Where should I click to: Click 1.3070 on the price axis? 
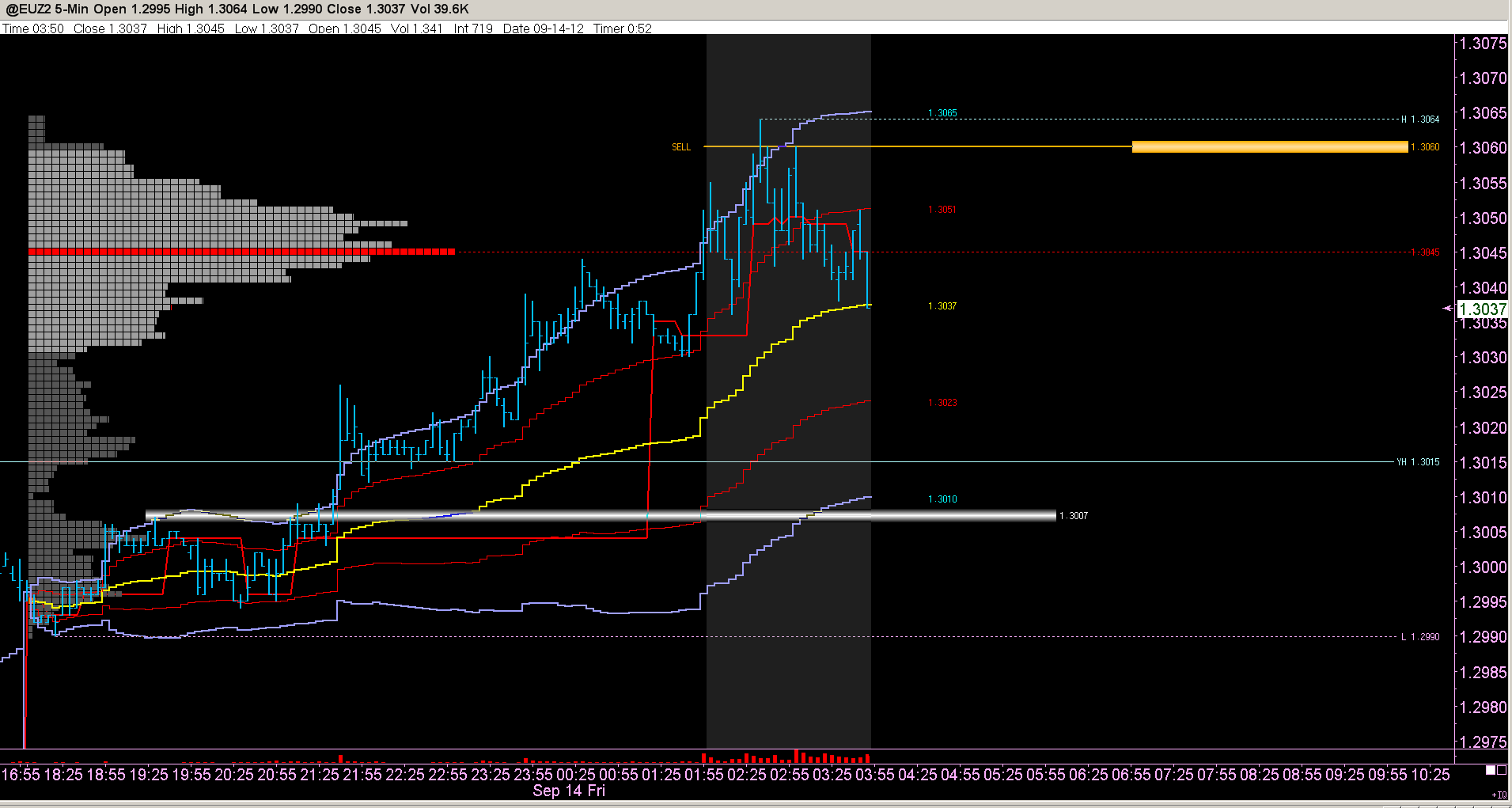(1483, 78)
